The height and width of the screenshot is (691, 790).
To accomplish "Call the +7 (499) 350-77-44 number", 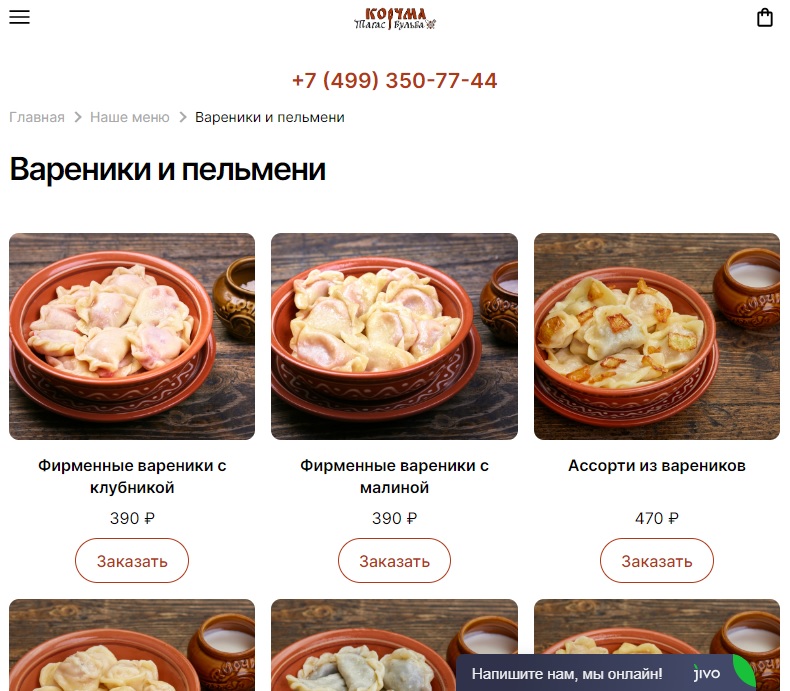I will click(394, 81).
